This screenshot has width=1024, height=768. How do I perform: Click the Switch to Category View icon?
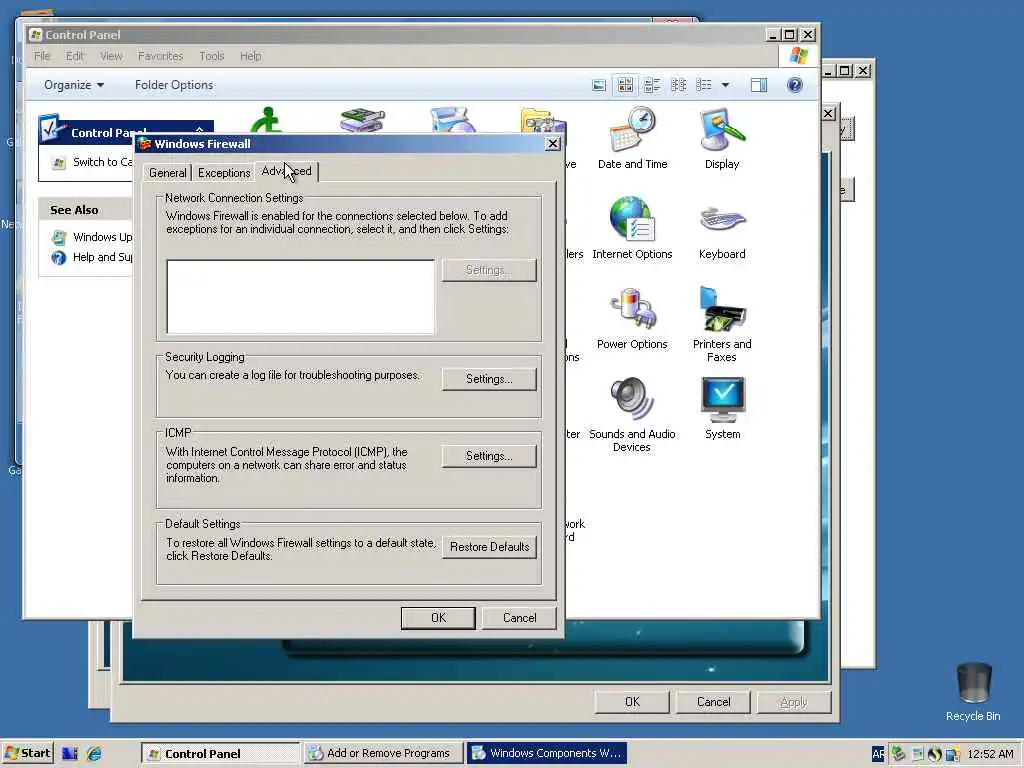[x=59, y=163]
